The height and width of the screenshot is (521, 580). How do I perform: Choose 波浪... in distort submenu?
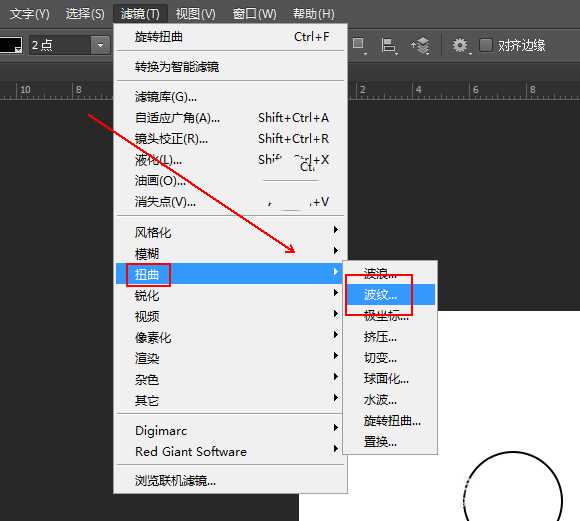(390, 273)
